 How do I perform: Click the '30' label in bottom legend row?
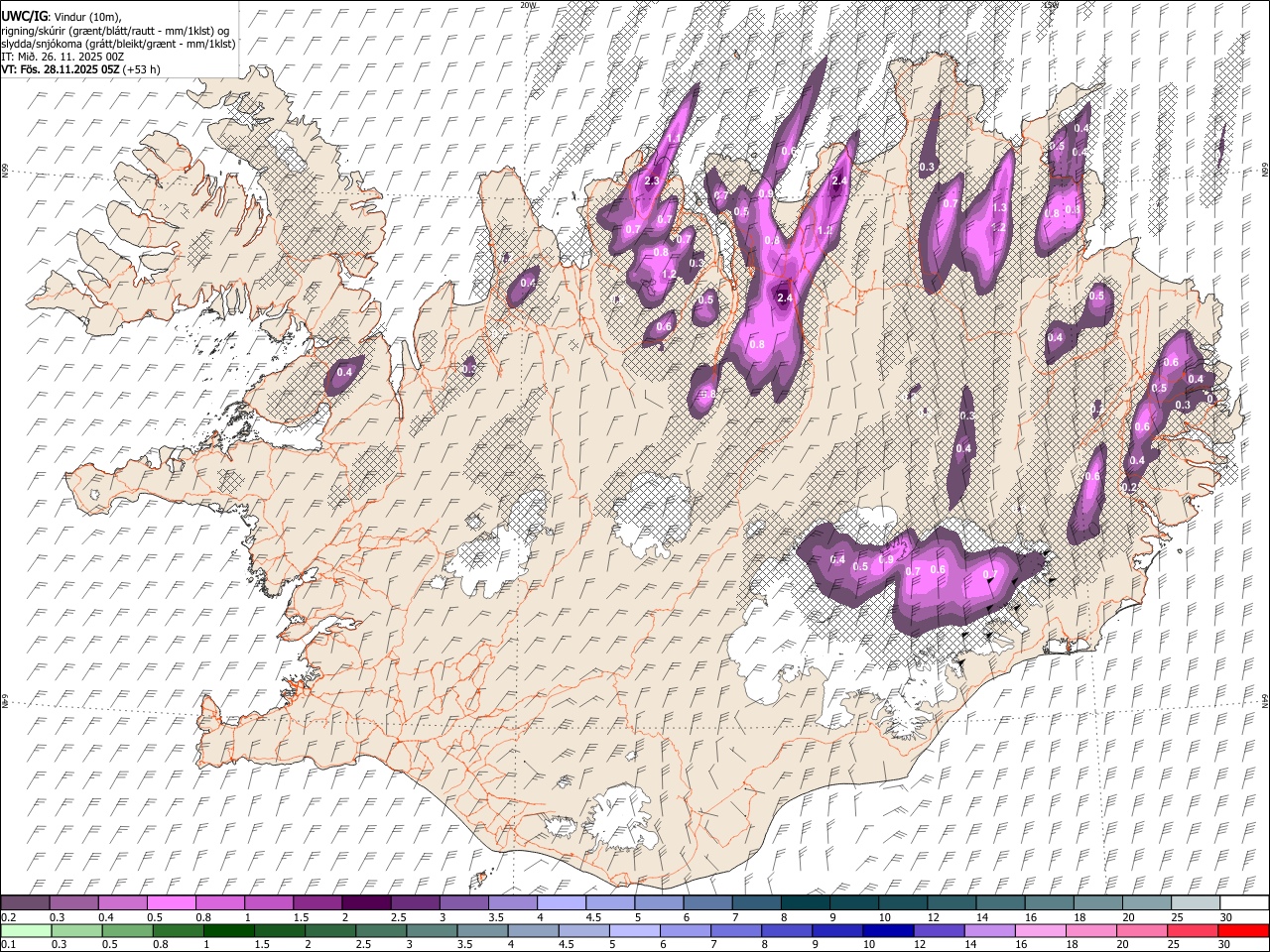pos(1226,944)
